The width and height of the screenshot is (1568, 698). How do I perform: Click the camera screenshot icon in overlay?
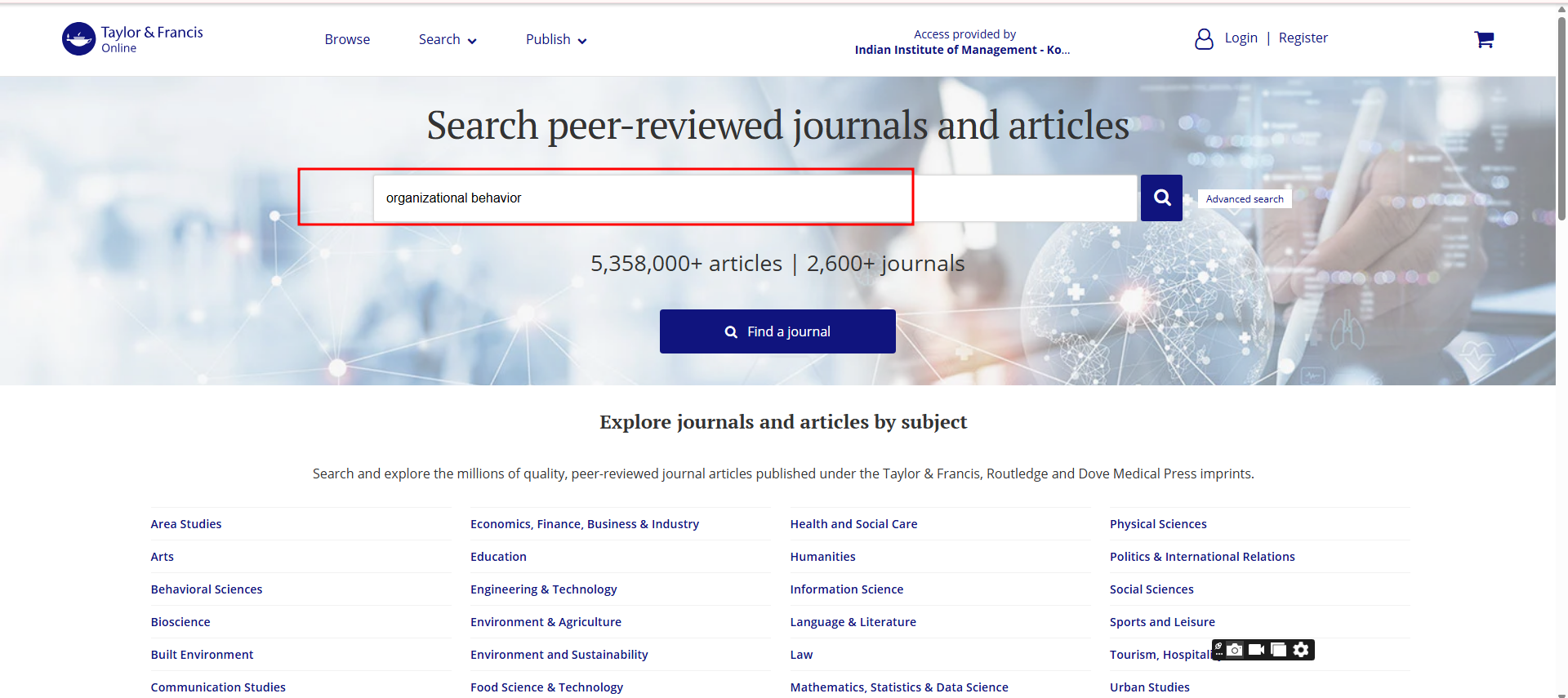(1235, 650)
